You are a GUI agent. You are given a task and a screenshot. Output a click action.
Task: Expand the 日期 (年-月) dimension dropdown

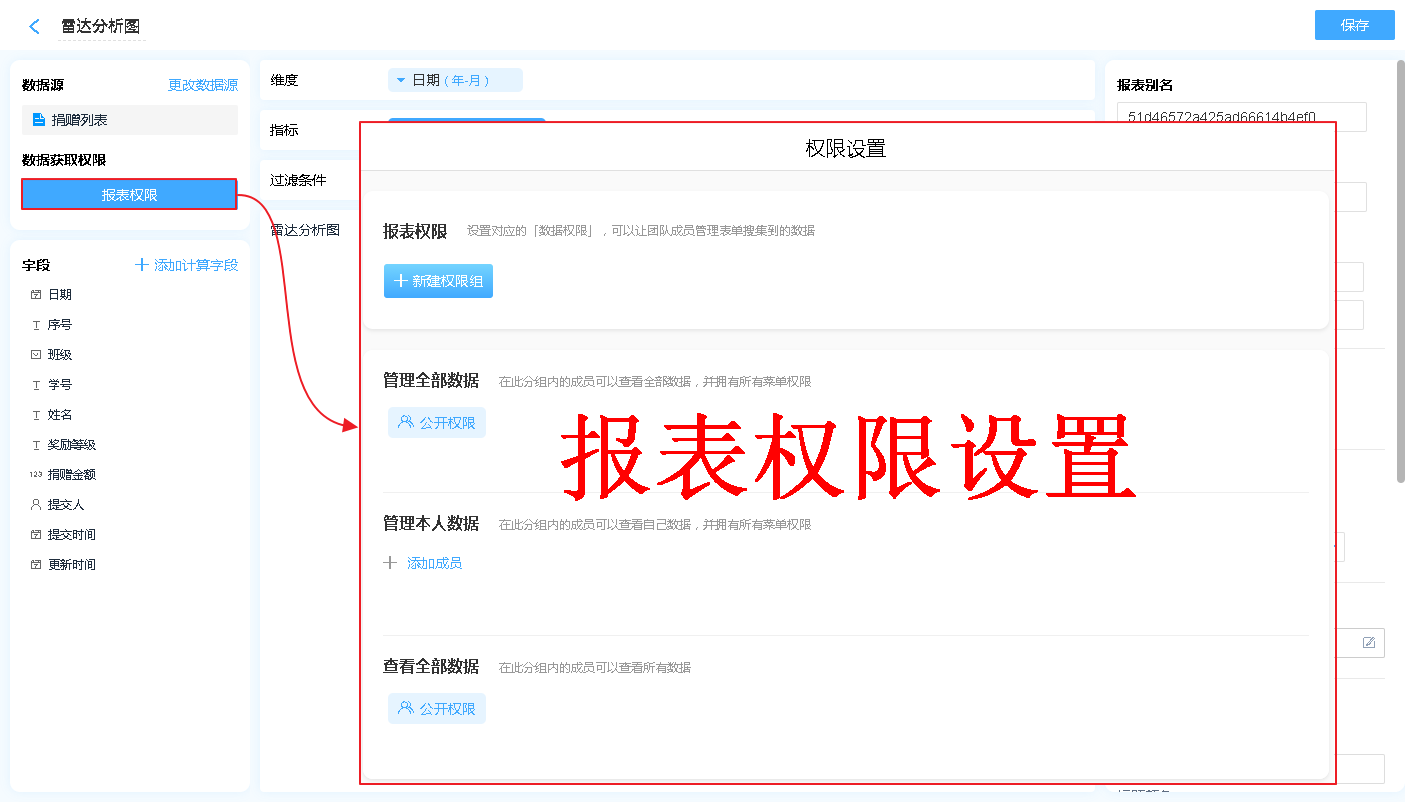[455, 80]
